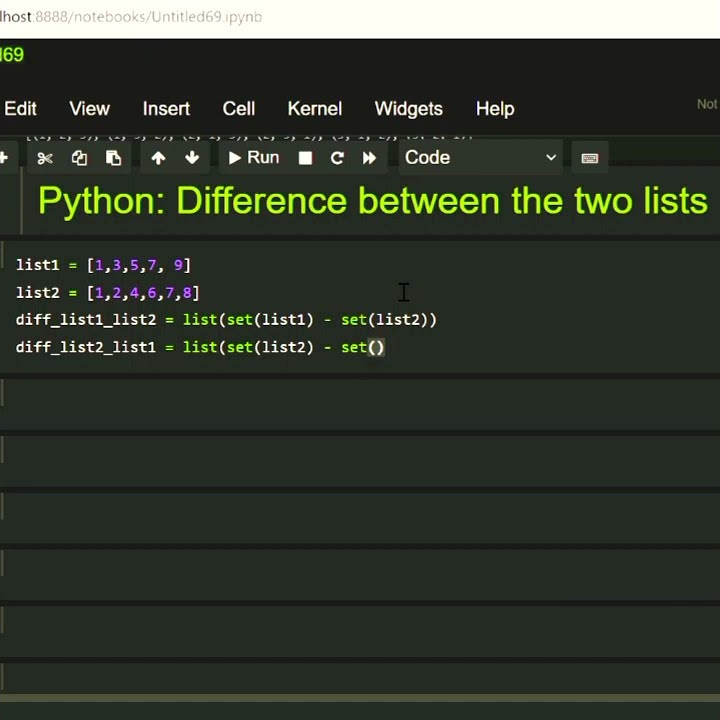This screenshot has height=720, width=720.
Task: Run the current cell
Action: (x=254, y=158)
